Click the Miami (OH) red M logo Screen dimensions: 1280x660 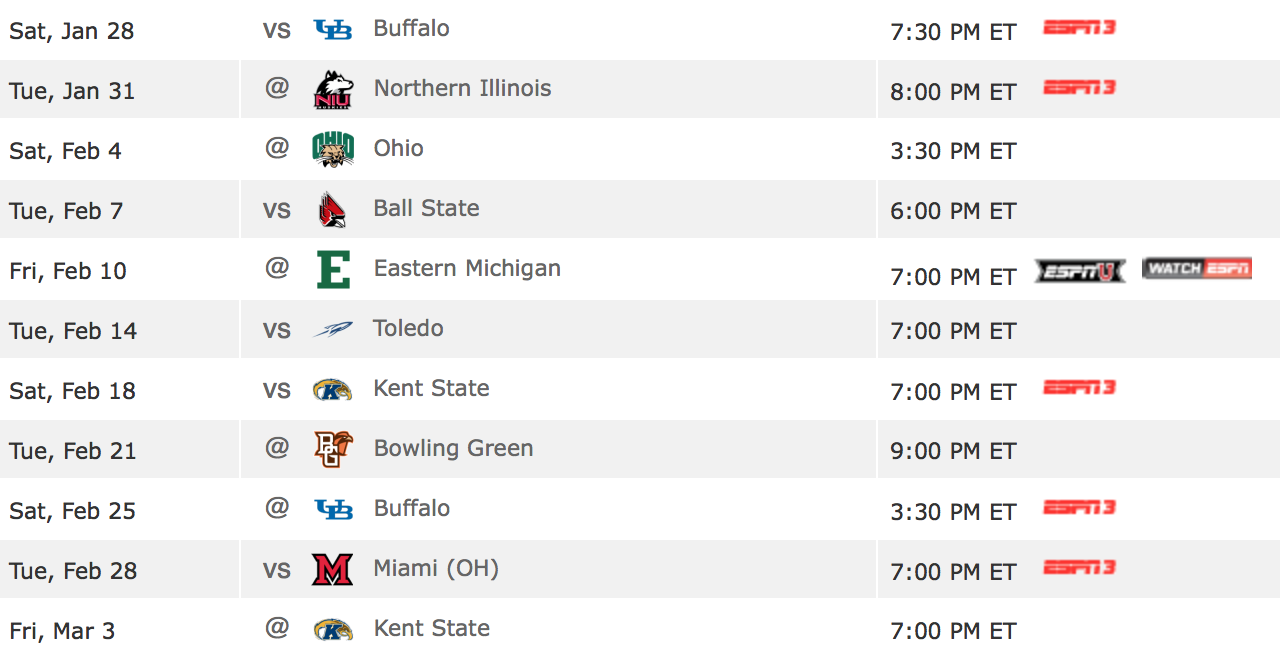pos(333,569)
